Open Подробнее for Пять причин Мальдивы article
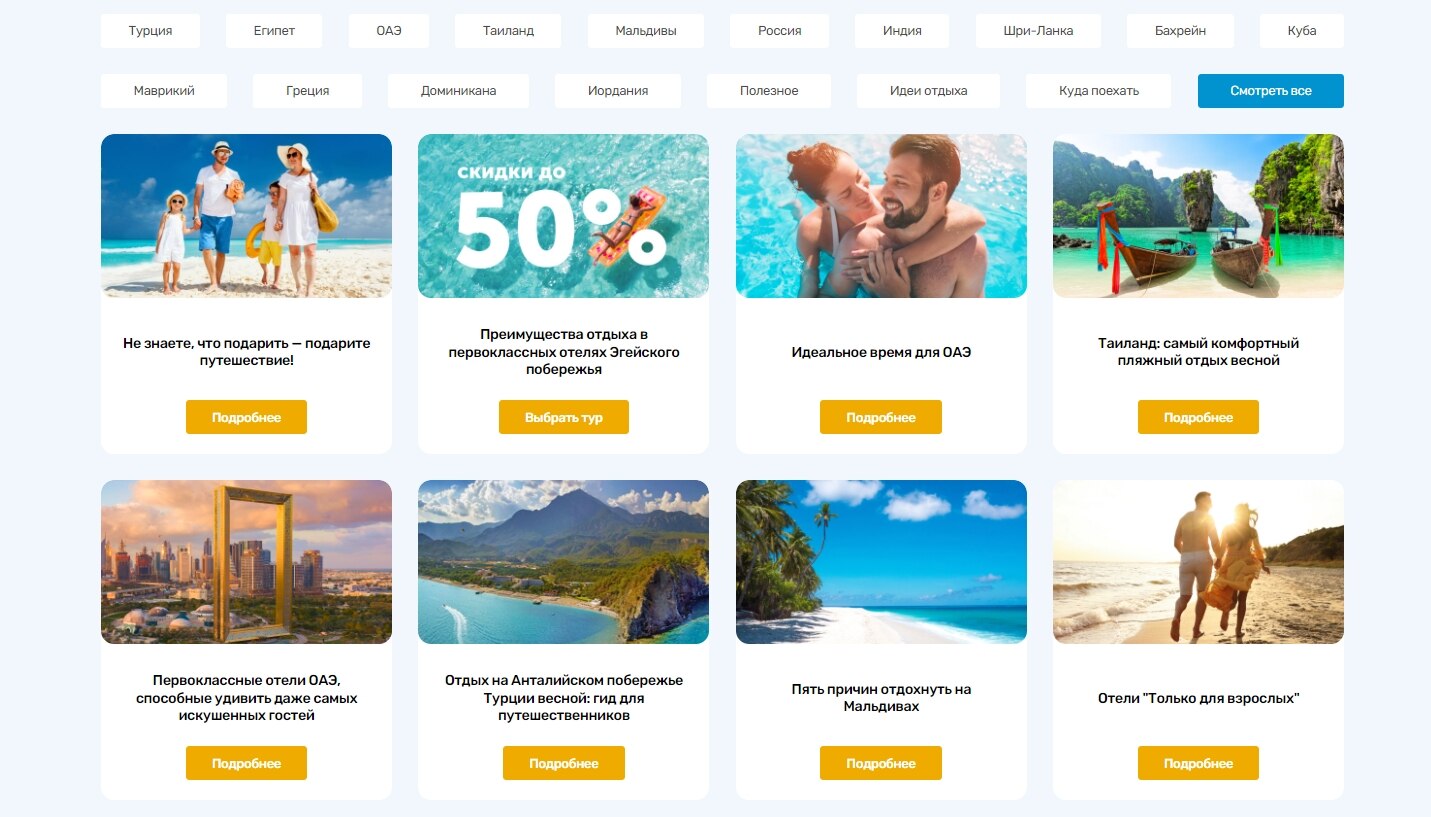 click(881, 763)
